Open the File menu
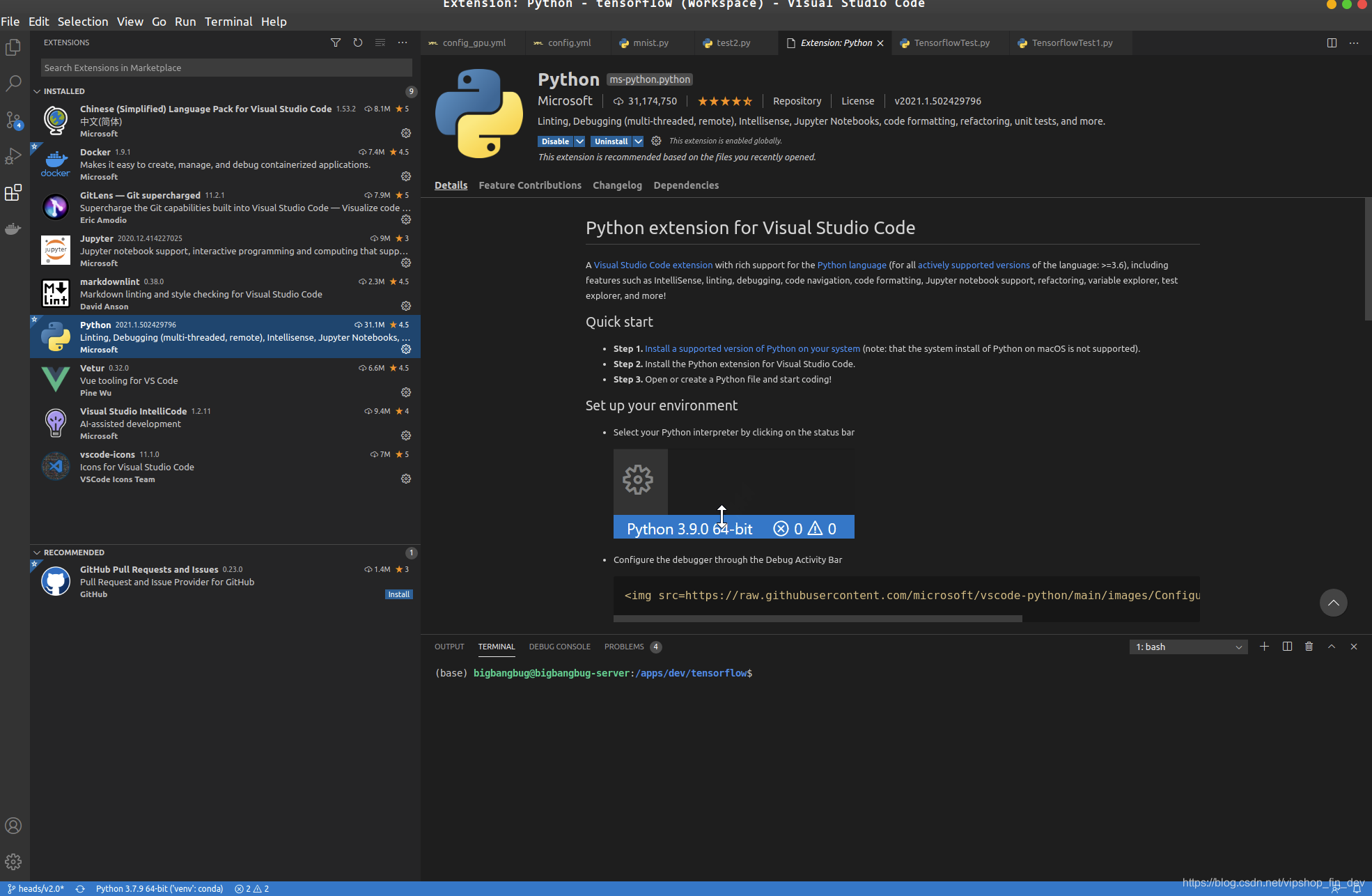Viewport: 1372px width, 896px height. tap(10, 22)
